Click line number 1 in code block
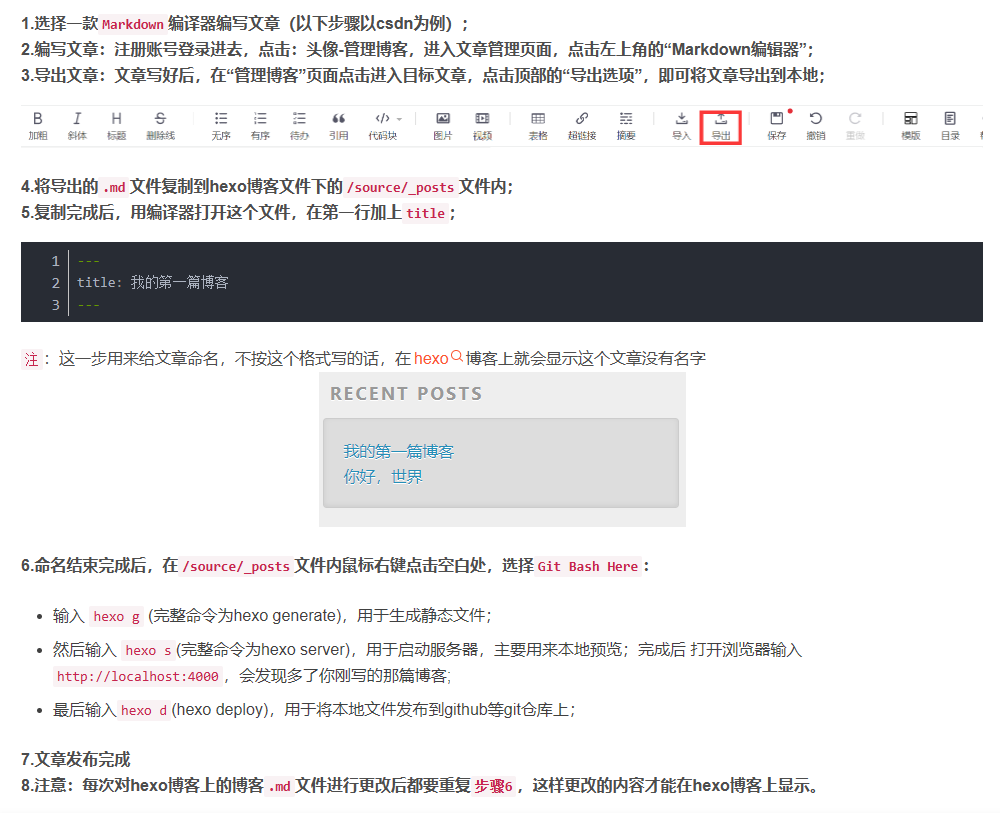The width and height of the screenshot is (1000, 813). (x=55, y=261)
